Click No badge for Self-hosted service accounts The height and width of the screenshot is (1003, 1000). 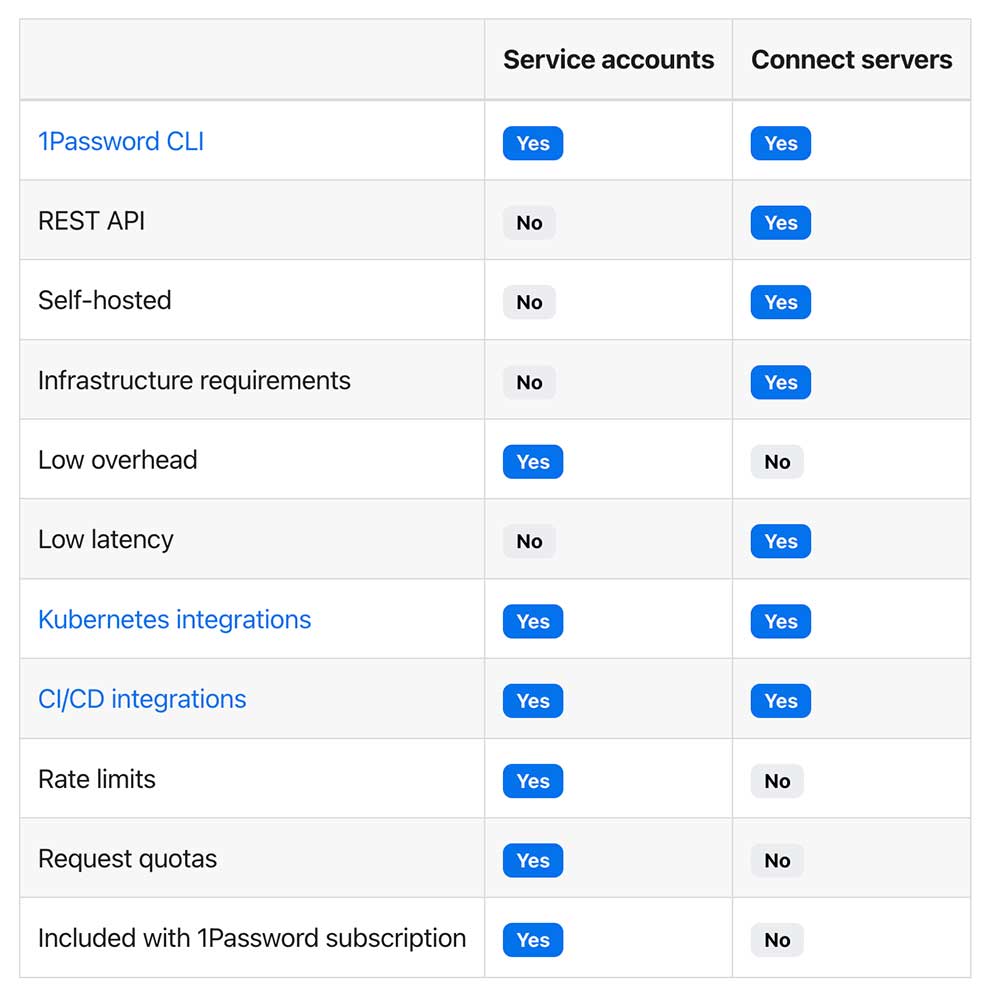pyautogui.click(x=529, y=302)
